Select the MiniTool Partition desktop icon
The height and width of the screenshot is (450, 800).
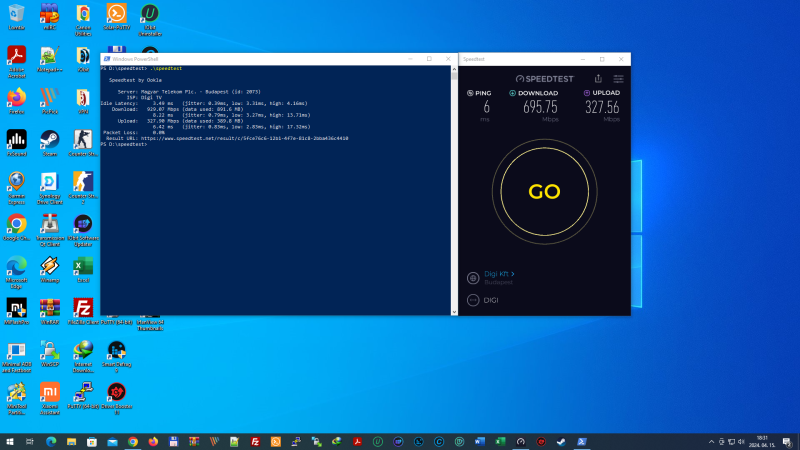16,398
